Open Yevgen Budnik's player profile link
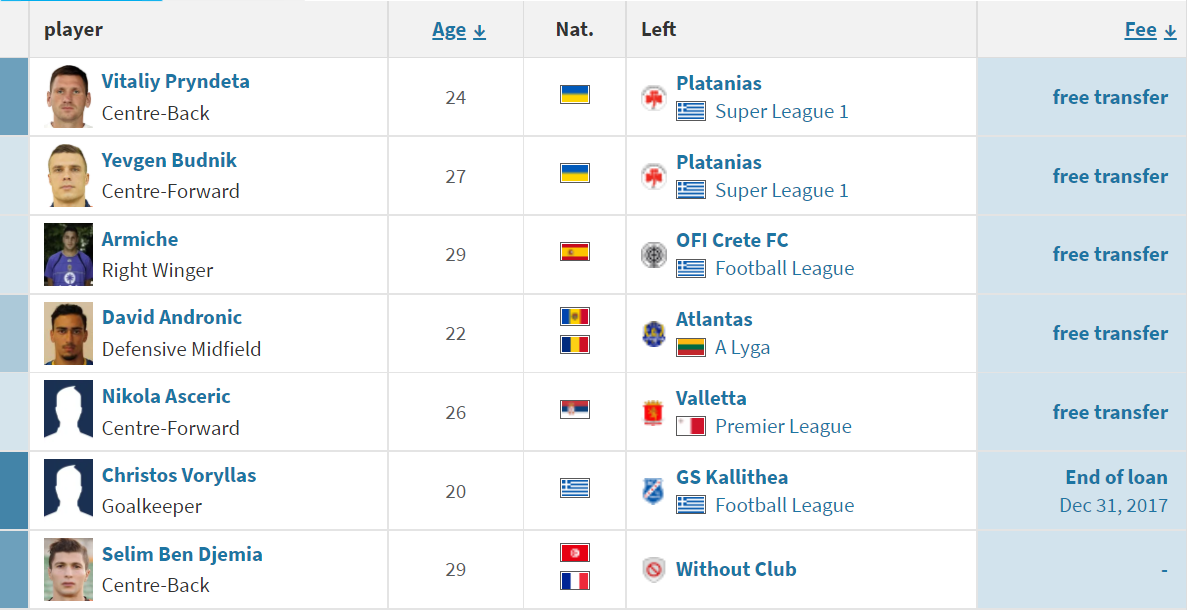 [x=169, y=160]
